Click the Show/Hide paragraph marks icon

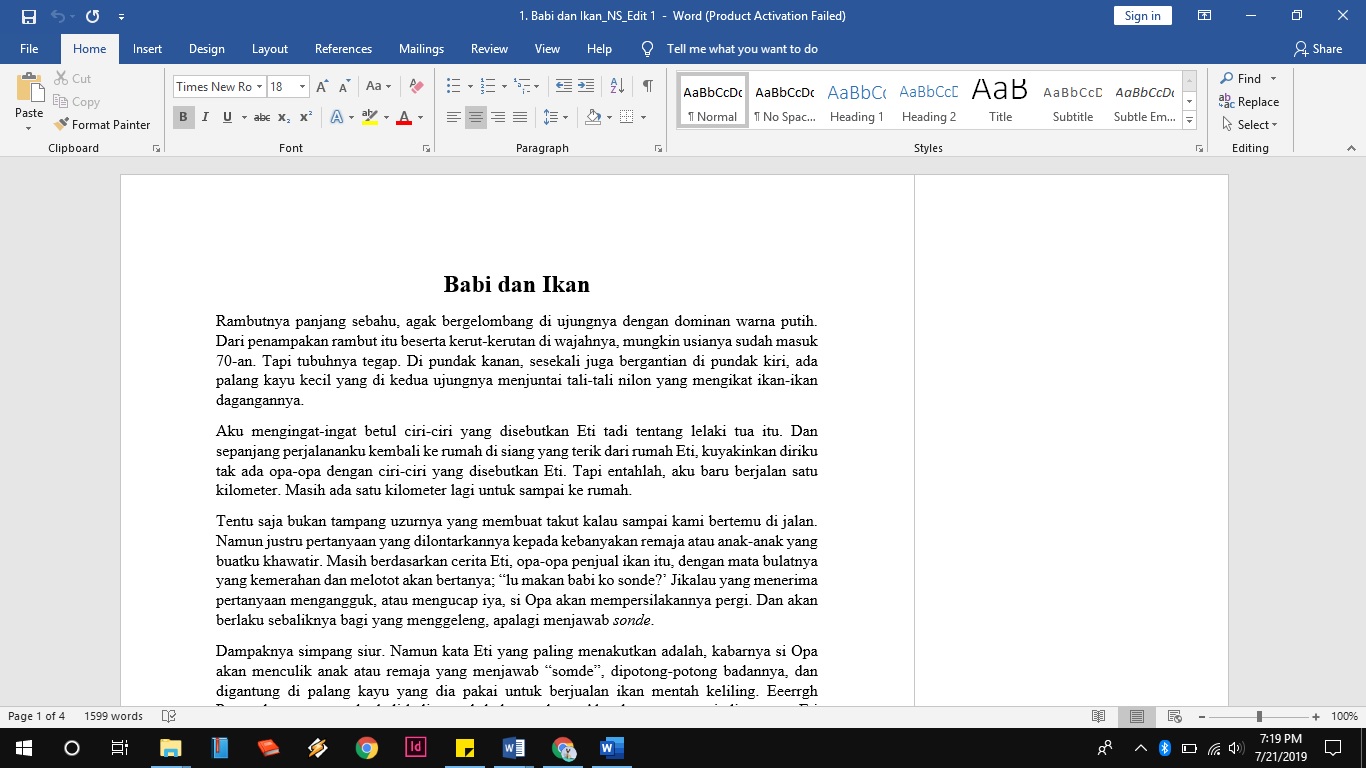648,87
